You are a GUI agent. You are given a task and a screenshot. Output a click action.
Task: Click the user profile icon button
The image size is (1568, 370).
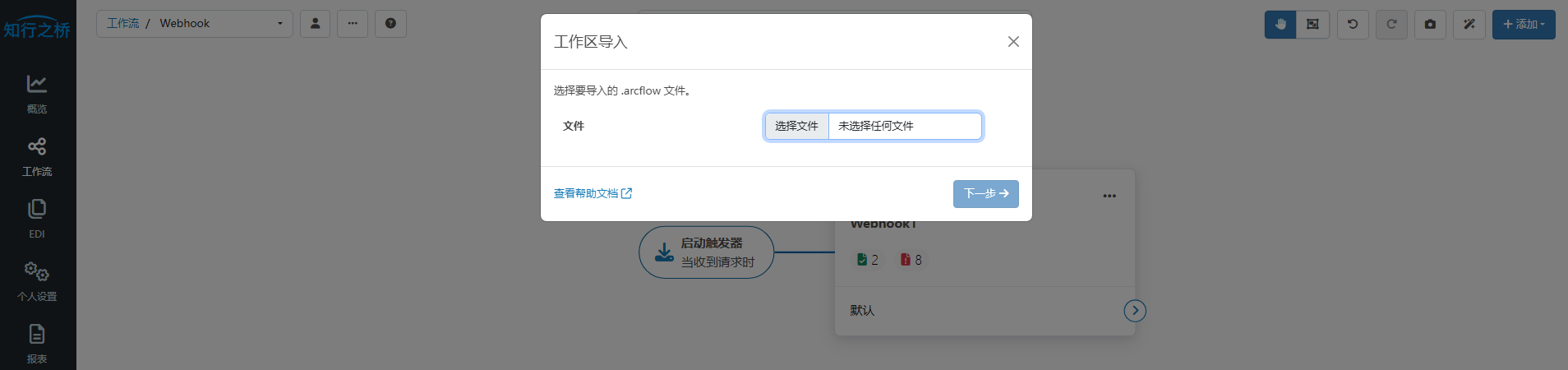tap(315, 24)
